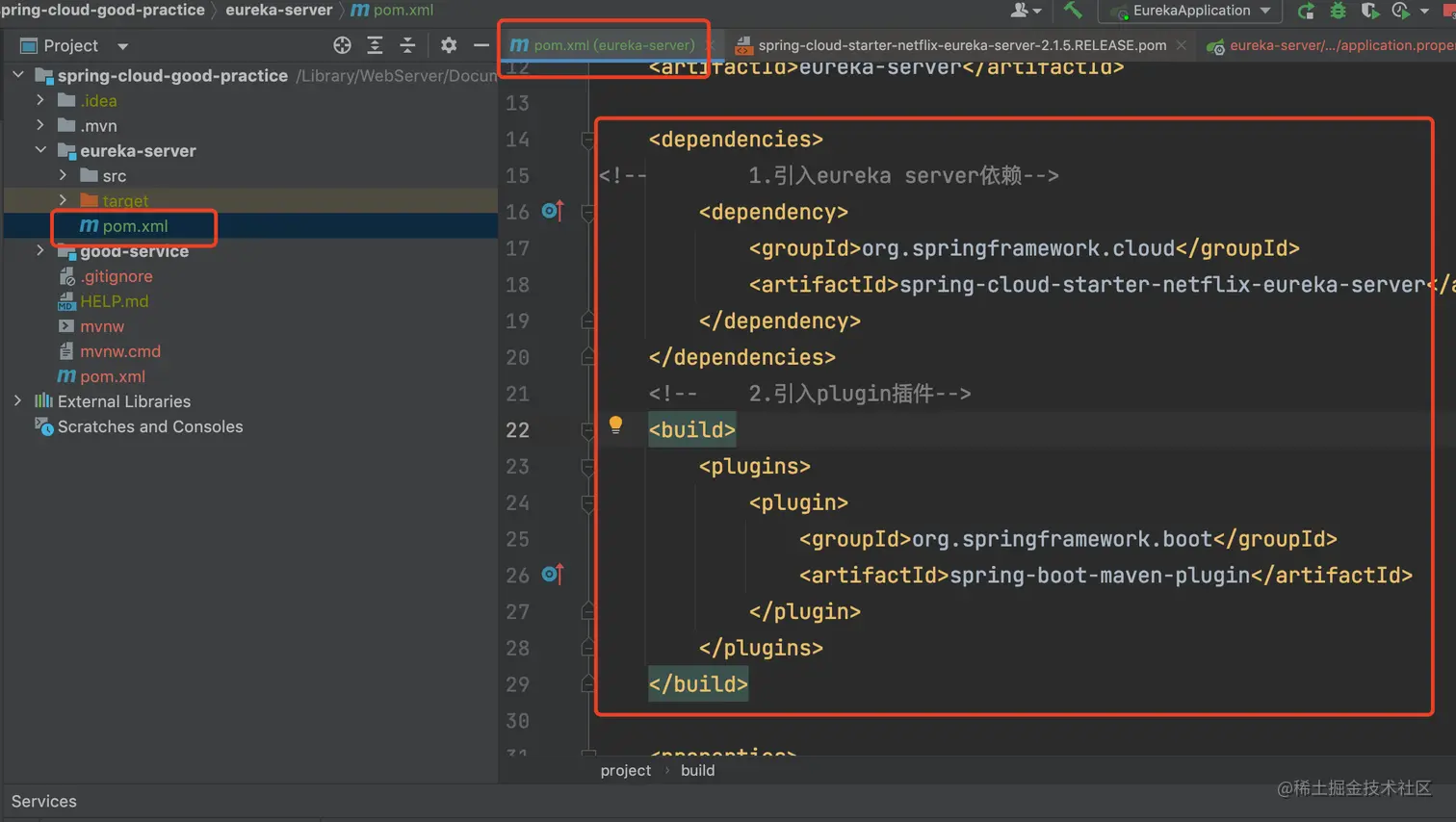Select the HELP.md file
Screen dimensions: 1456x822
(x=114, y=301)
